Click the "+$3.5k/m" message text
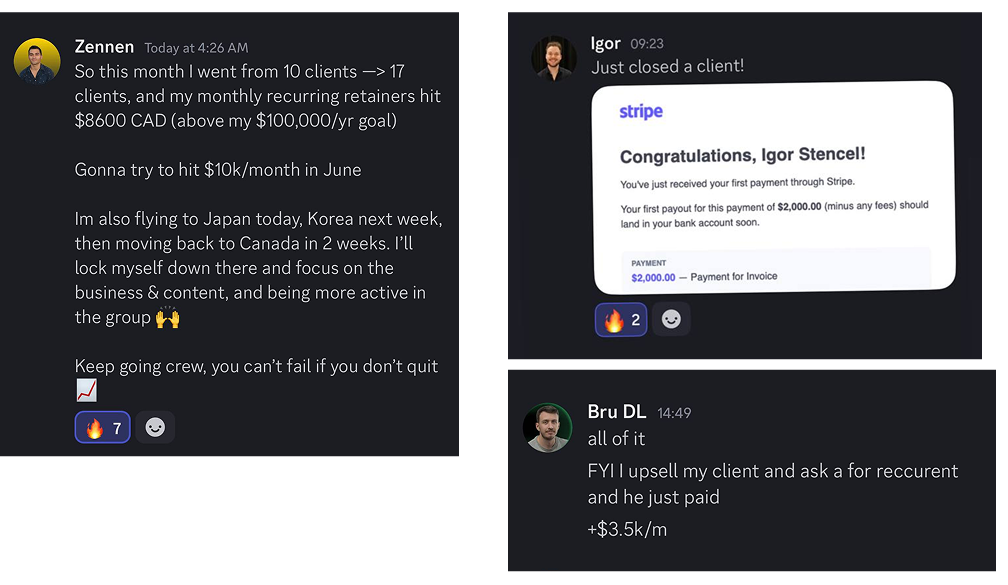Screen dimensions: 1008x585 coord(627,529)
